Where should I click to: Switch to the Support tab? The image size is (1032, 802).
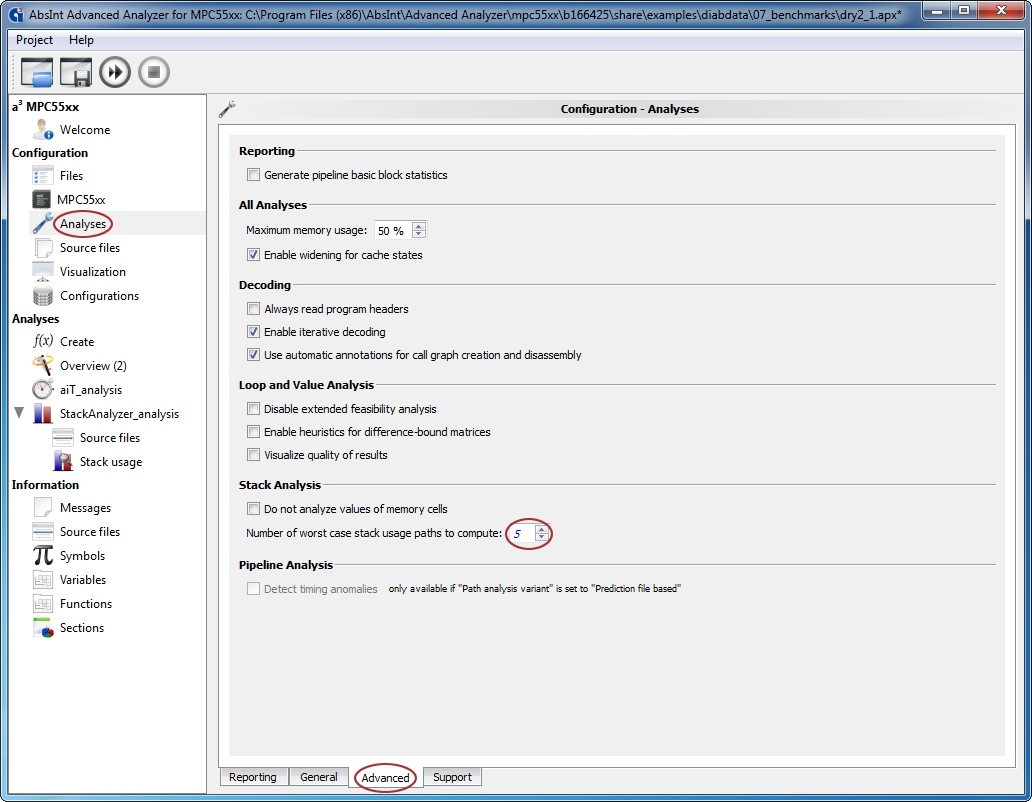452,777
